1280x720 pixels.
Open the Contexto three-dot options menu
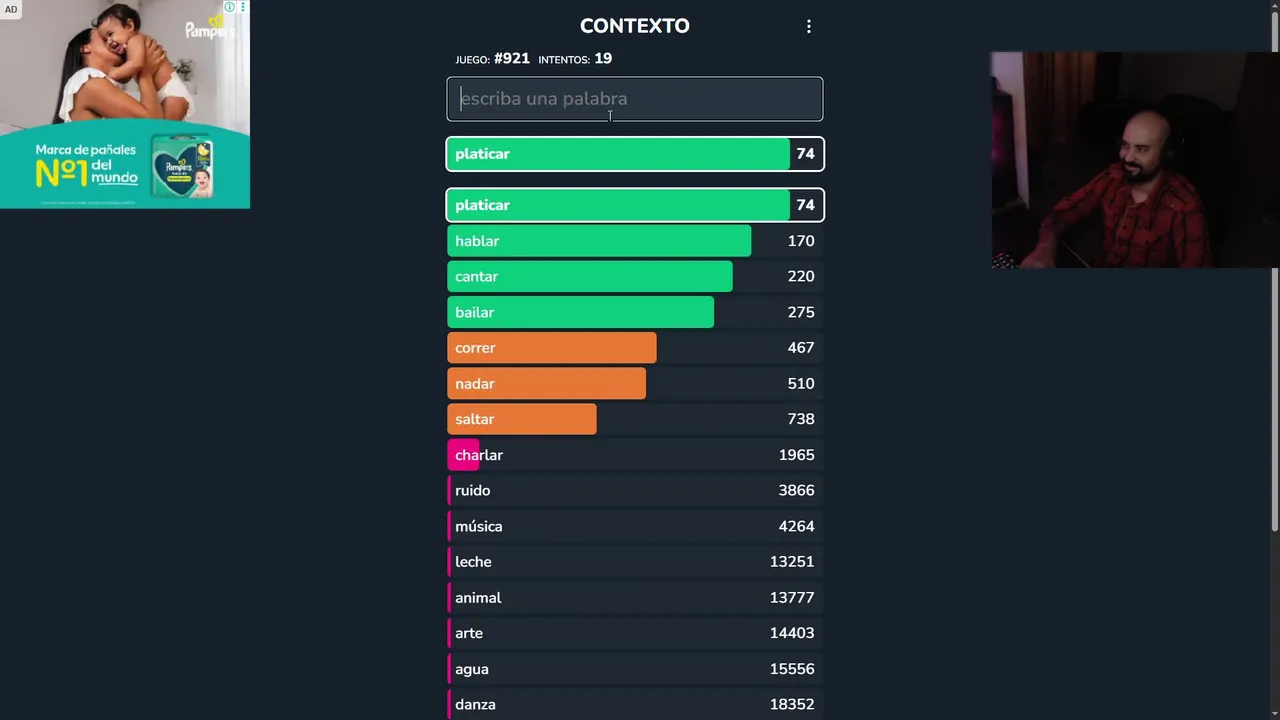809,27
